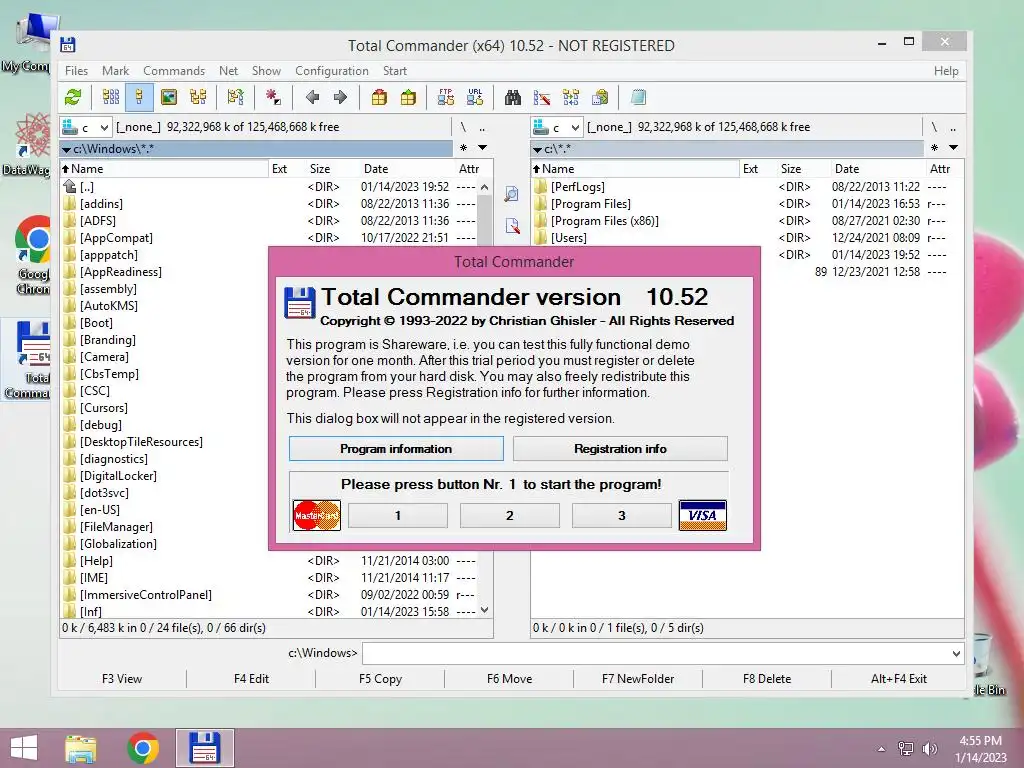
Task: Click invert selection asterisk icon
Action: point(273,98)
